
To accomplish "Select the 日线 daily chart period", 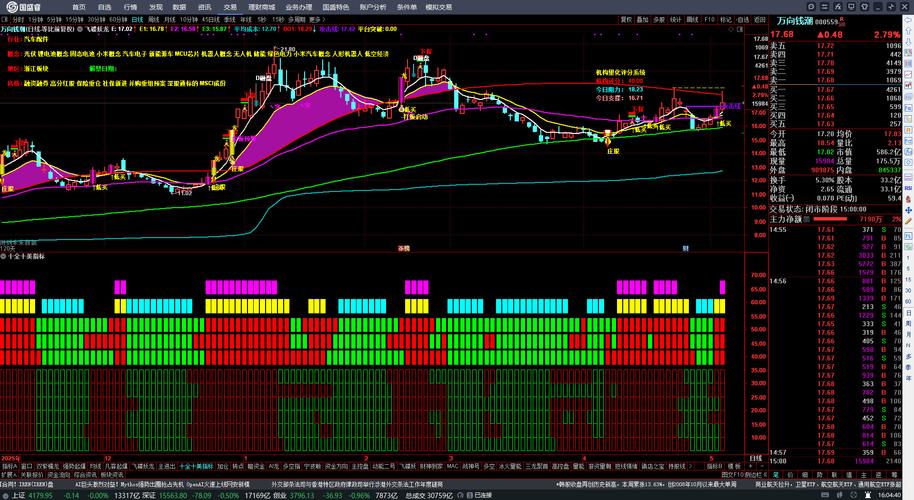I will (138, 20).
